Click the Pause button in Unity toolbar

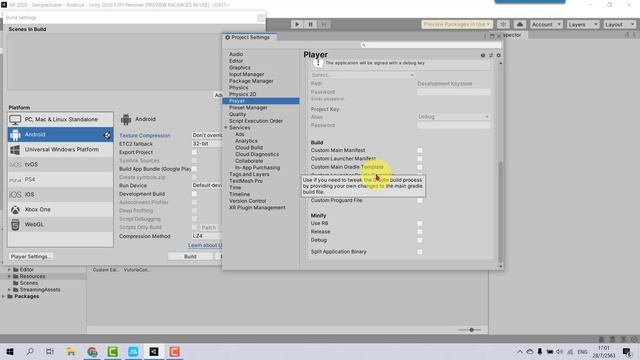click(310, 24)
